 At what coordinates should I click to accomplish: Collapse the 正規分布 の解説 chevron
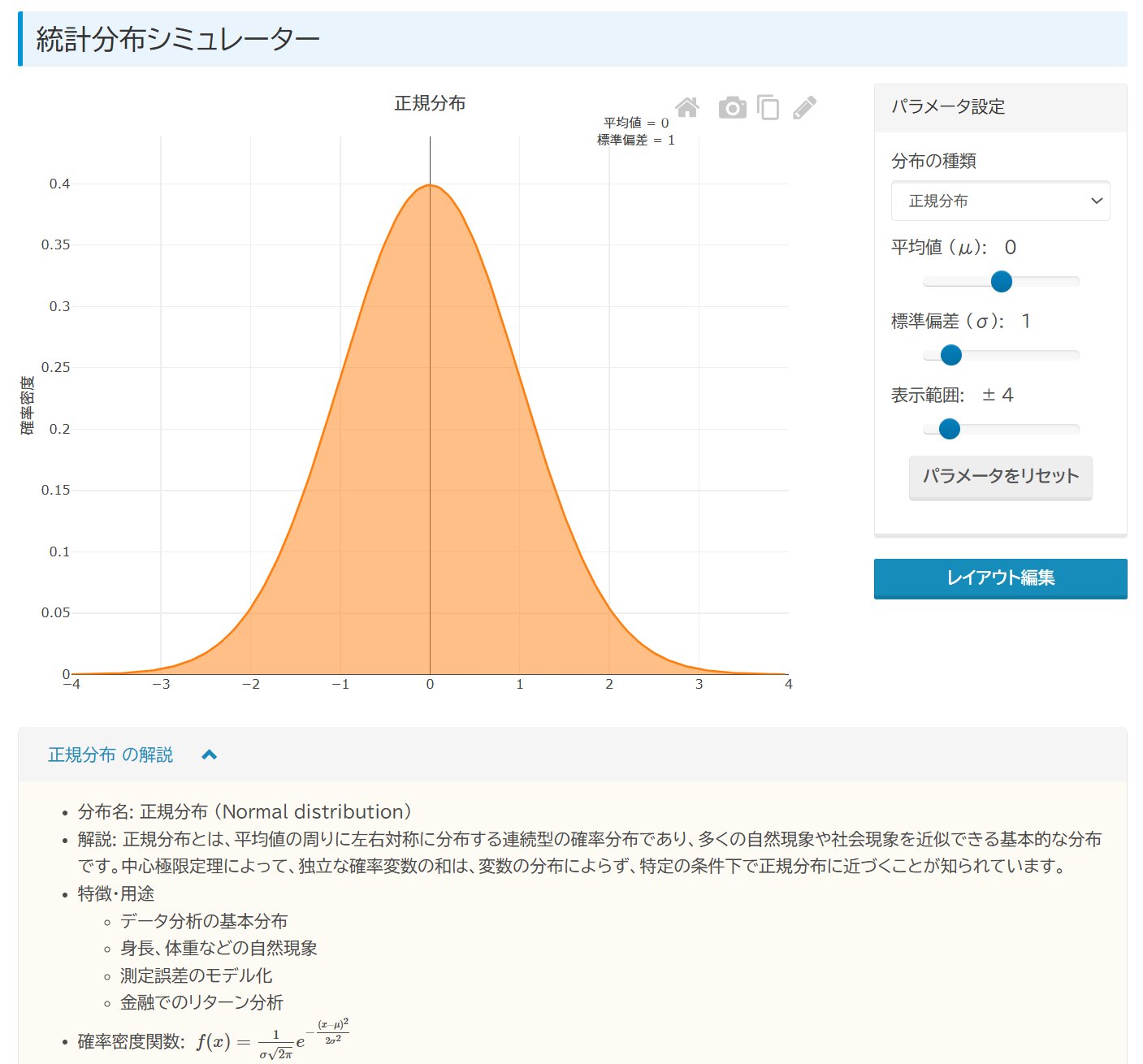(x=210, y=755)
